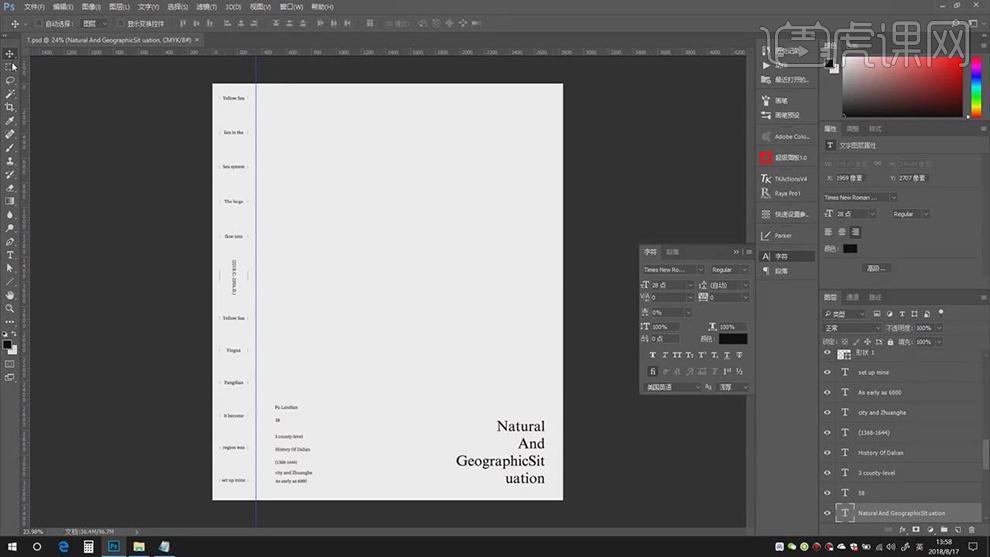The height and width of the screenshot is (557, 990).
Task: Open the Windows Start button
Action: (x=12, y=546)
